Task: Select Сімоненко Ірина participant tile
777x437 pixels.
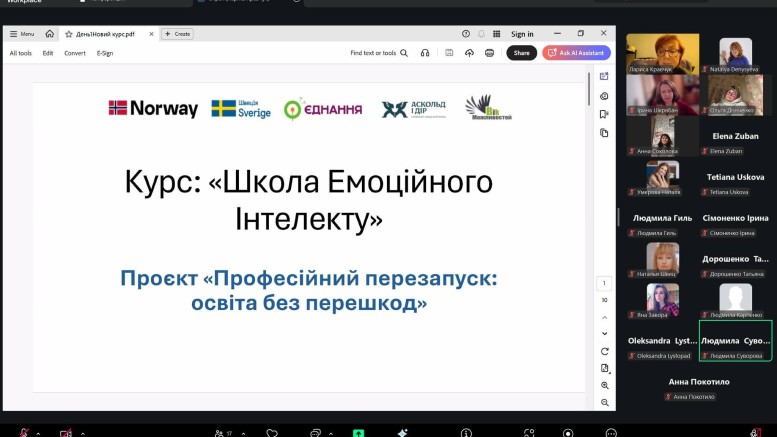Action: pos(735,218)
